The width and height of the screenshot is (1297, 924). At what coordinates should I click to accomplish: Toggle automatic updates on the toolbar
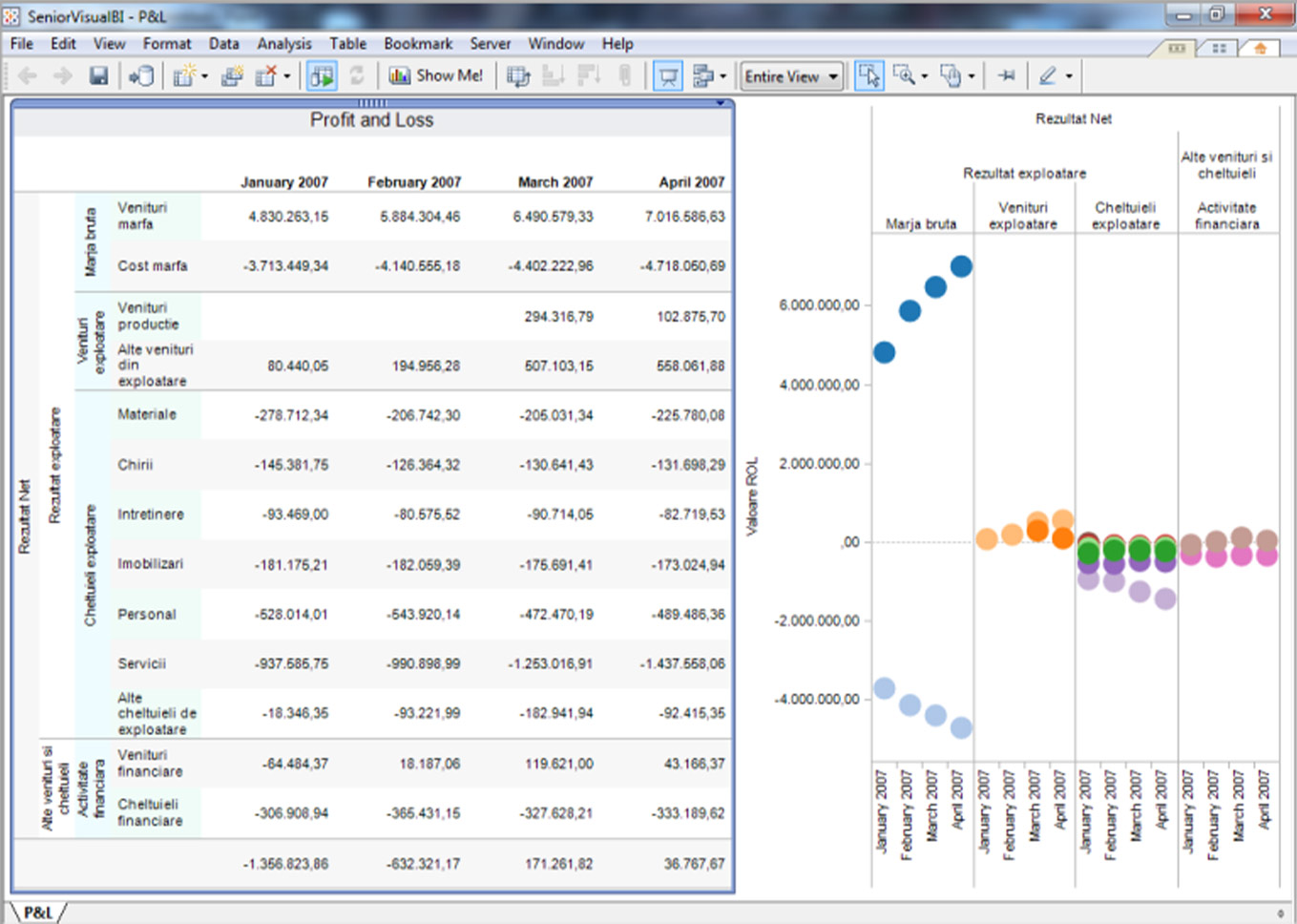point(322,75)
